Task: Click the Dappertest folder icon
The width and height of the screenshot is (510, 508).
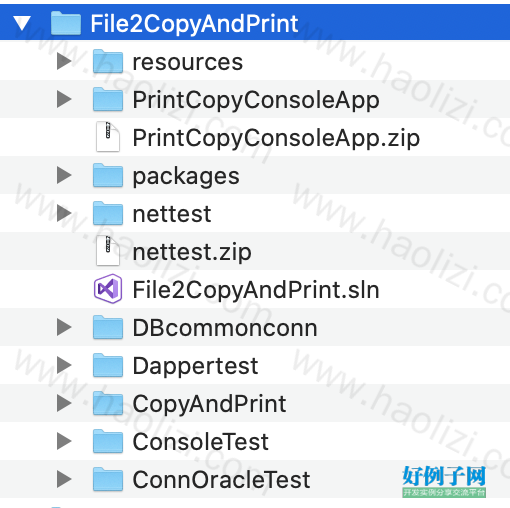Action: tap(108, 365)
